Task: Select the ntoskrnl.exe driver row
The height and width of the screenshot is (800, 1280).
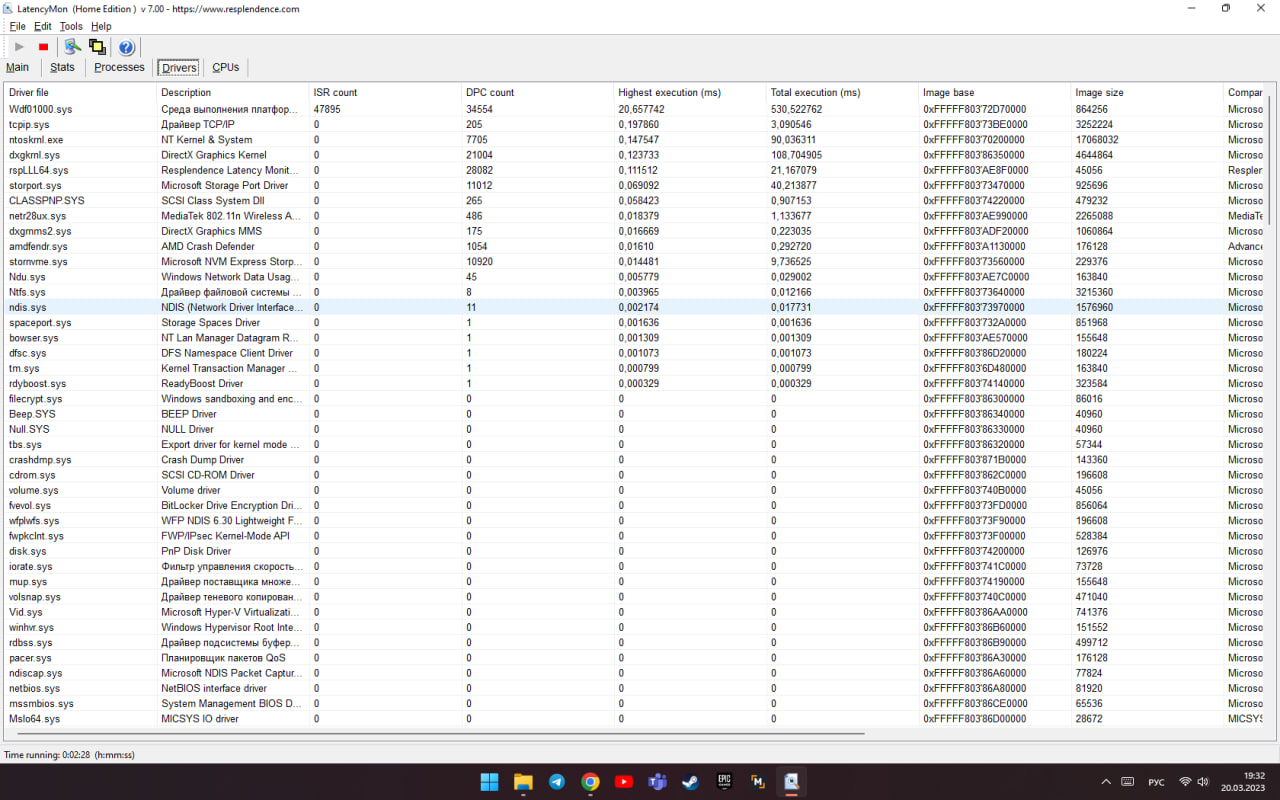Action: tap(633, 140)
